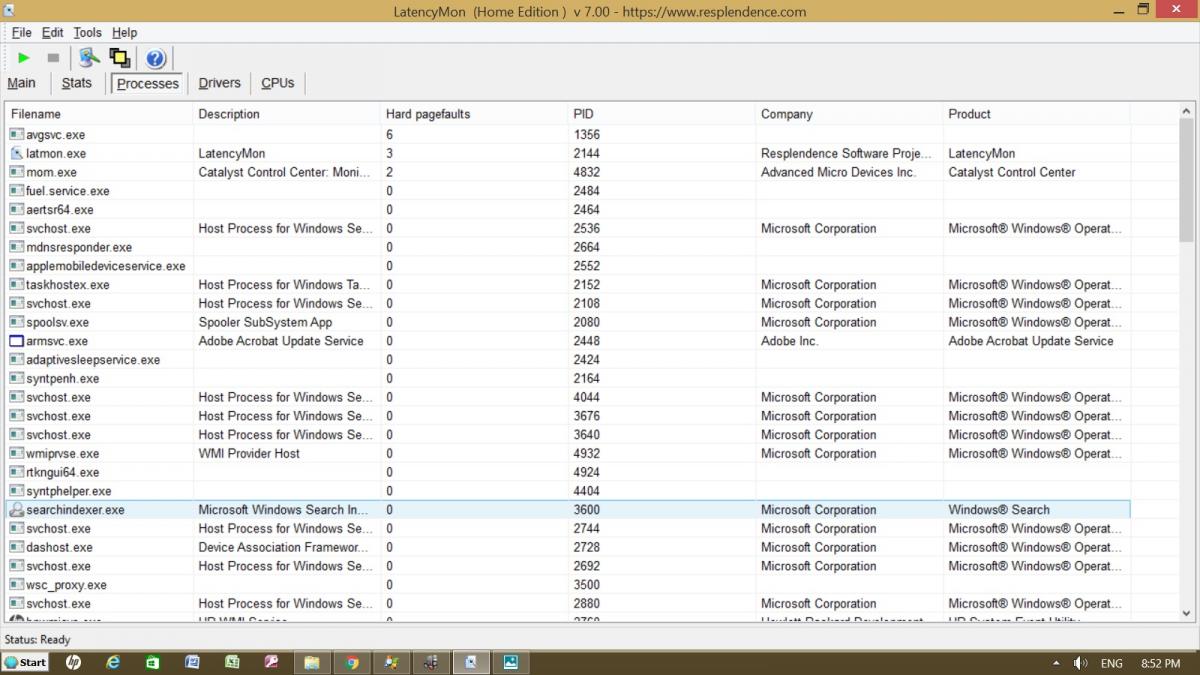1200x675 pixels.
Task: Select the taskhostex.exe filename
Action: pyautogui.click(x=68, y=285)
